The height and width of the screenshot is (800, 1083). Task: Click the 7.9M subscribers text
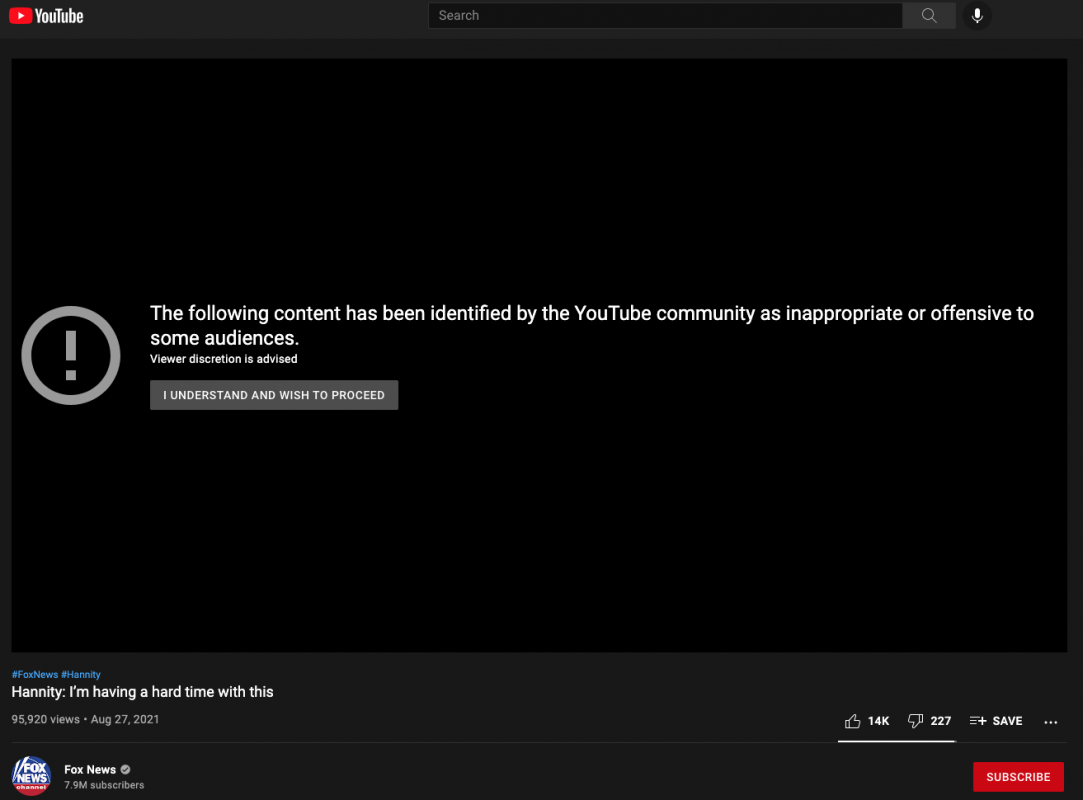pyautogui.click(x=104, y=785)
